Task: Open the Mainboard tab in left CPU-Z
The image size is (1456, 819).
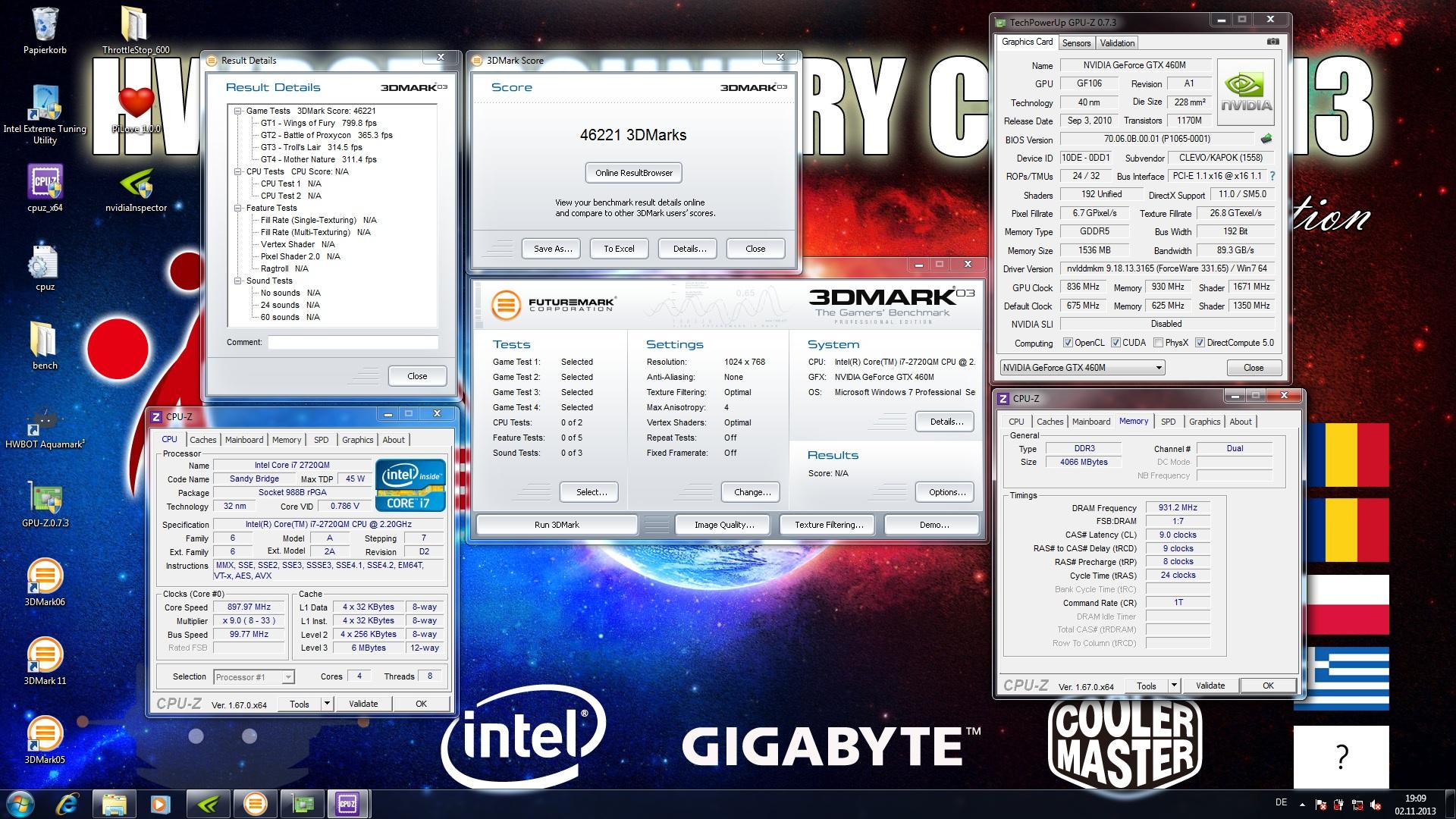Action: click(244, 440)
